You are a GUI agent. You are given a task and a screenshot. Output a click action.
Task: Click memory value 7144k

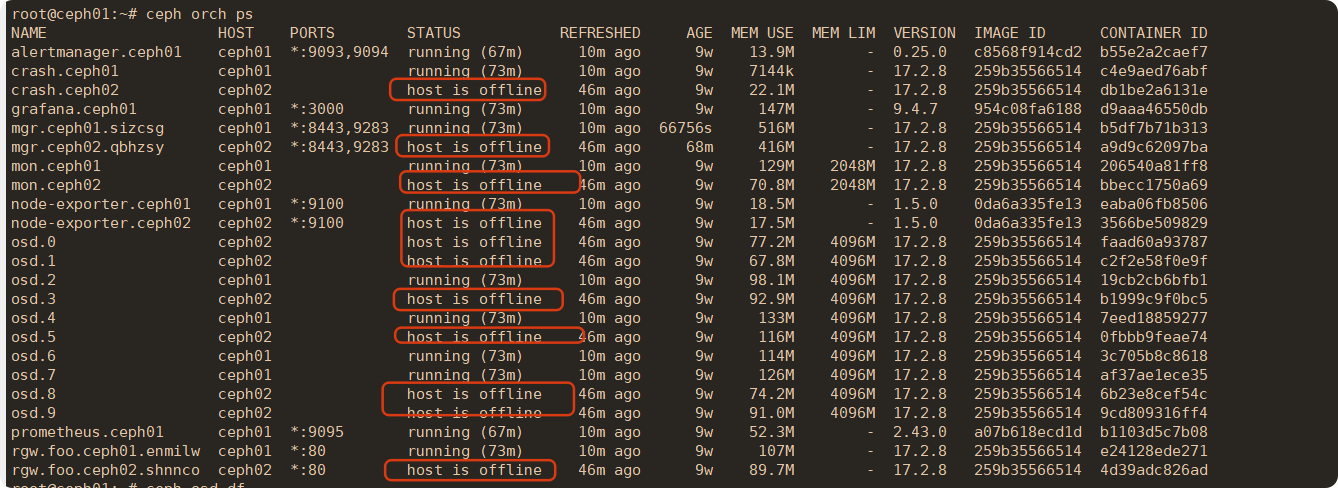point(771,71)
